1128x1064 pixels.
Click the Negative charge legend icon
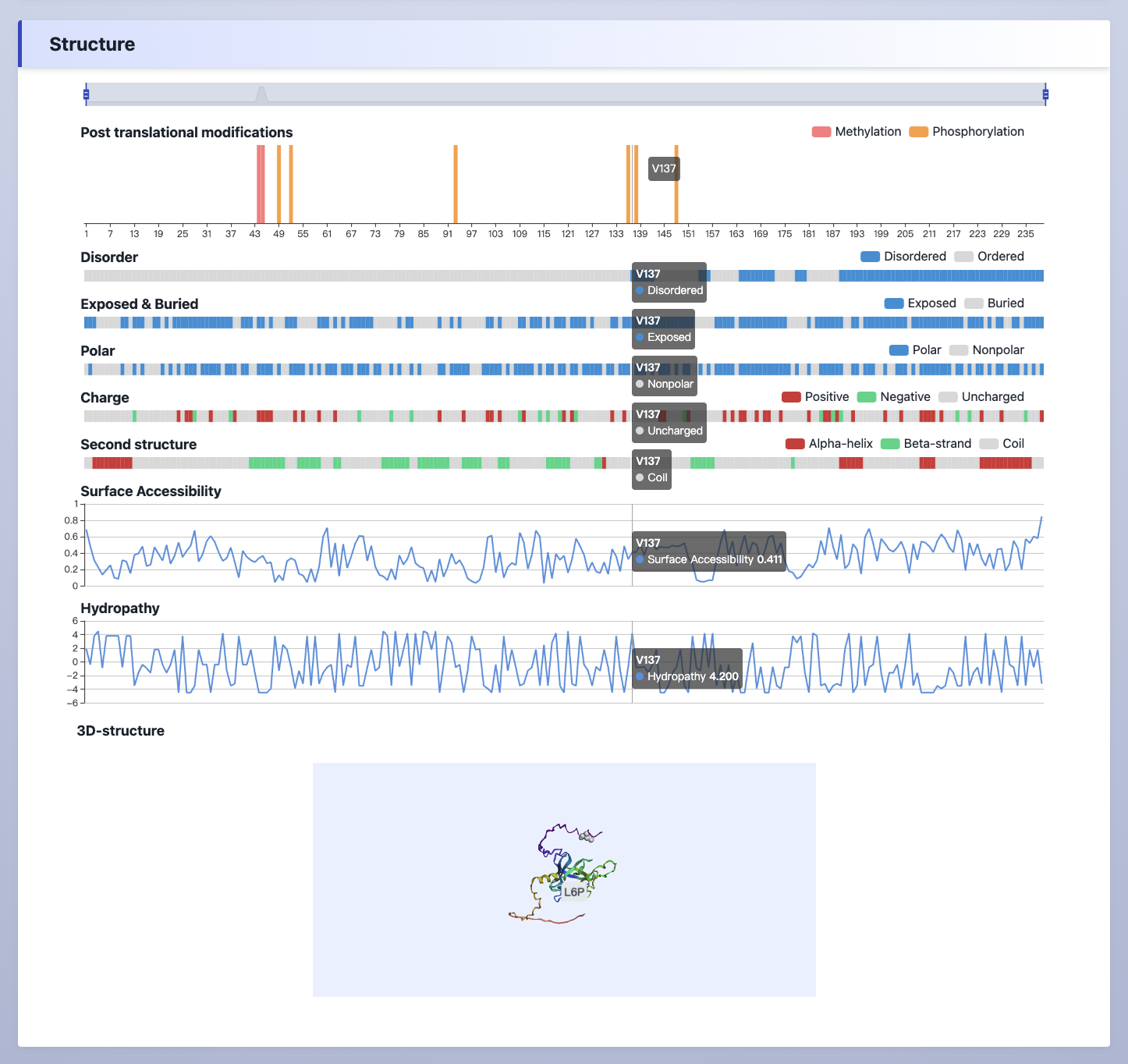[867, 397]
